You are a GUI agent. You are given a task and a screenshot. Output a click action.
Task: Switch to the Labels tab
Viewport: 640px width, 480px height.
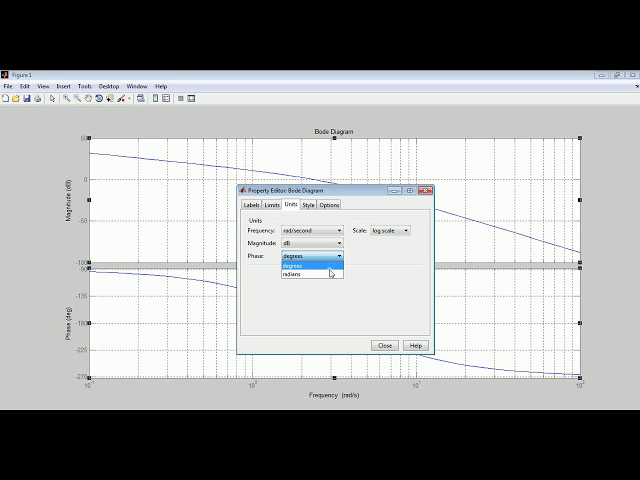tap(251, 205)
